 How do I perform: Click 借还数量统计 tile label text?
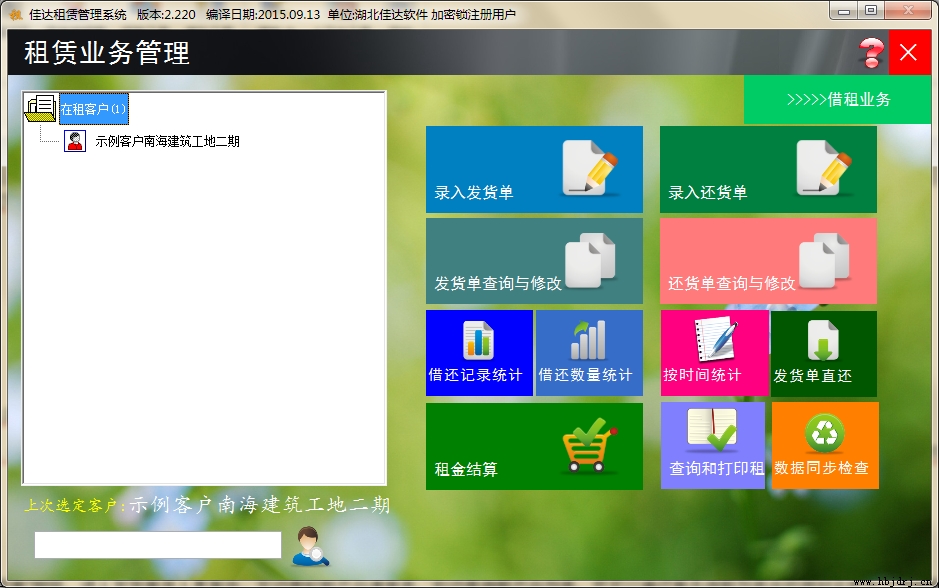click(x=585, y=375)
